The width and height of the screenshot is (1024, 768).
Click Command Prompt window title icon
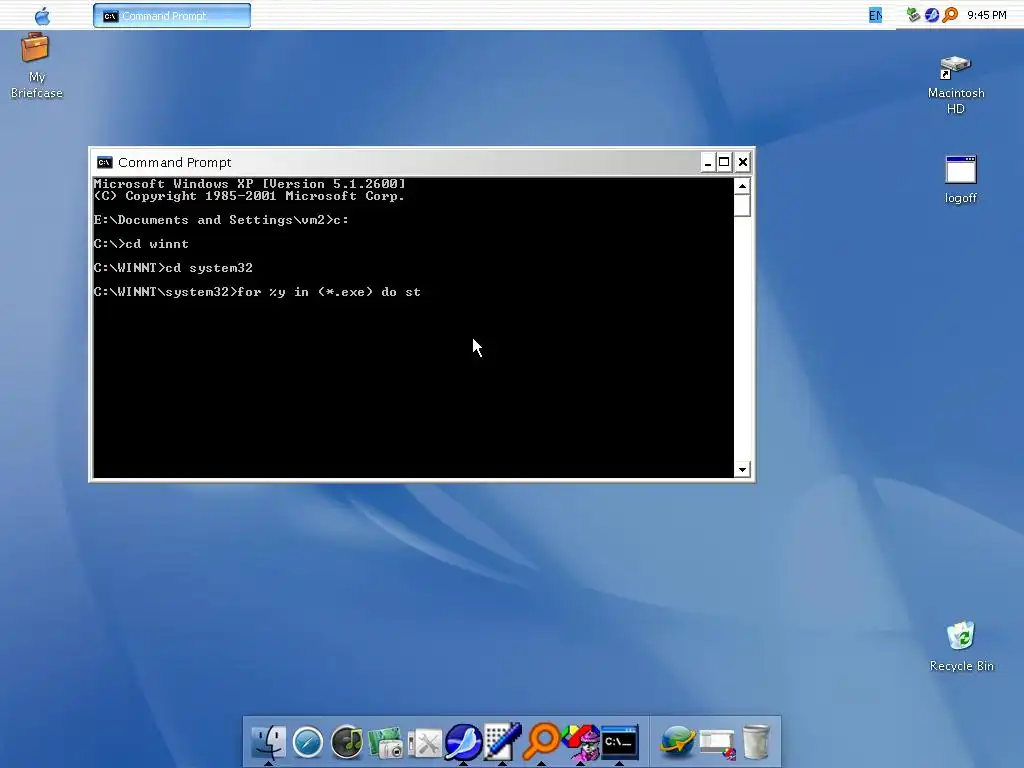click(x=104, y=163)
